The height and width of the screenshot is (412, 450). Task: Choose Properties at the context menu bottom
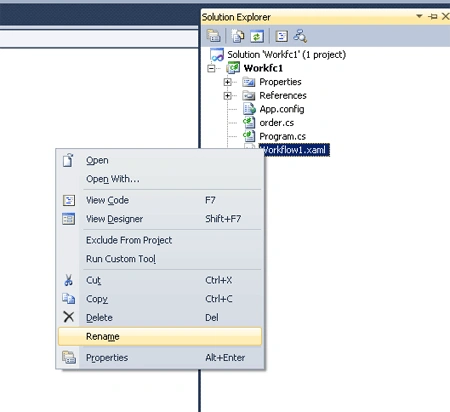pyautogui.click(x=160, y=358)
